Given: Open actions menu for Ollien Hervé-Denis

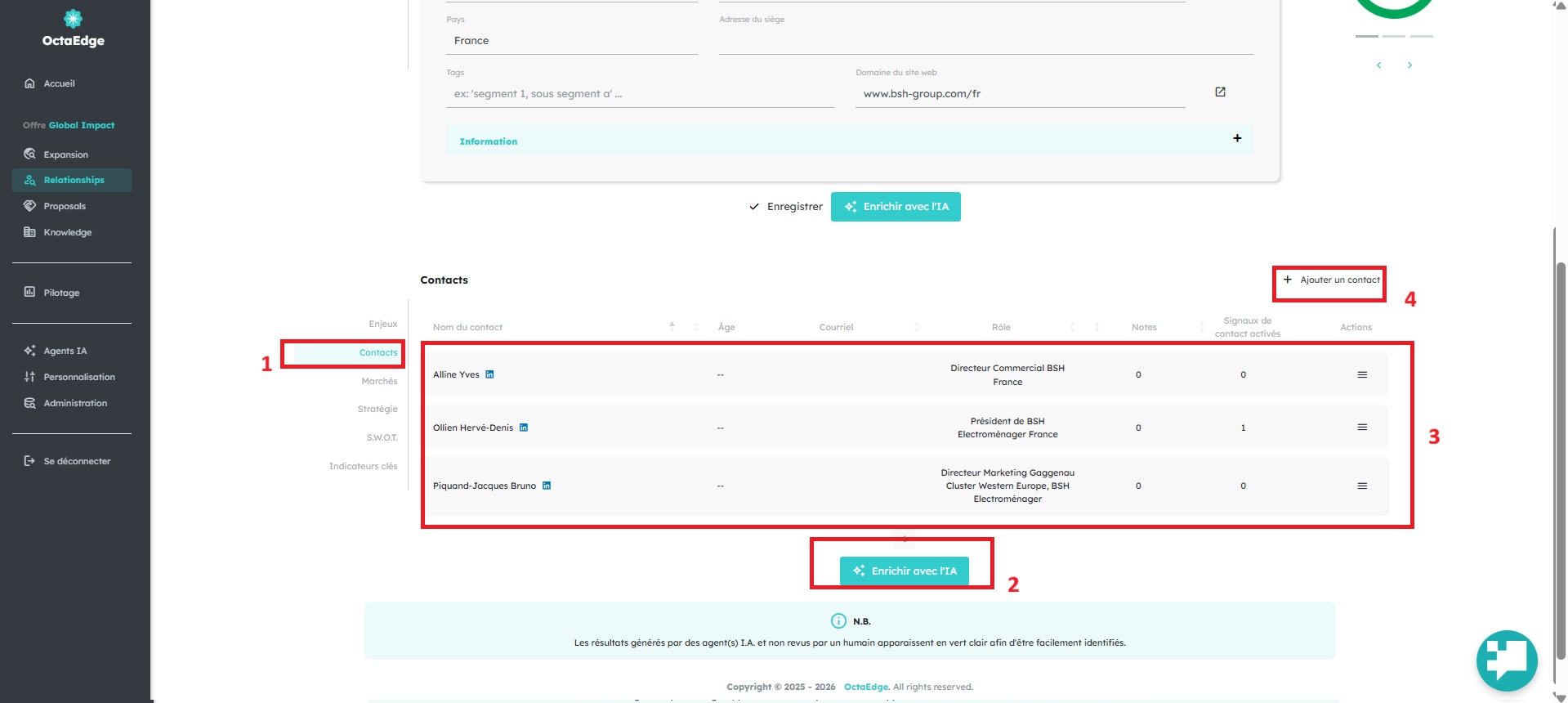Looking at the screenshot, I should [1362, 428].
